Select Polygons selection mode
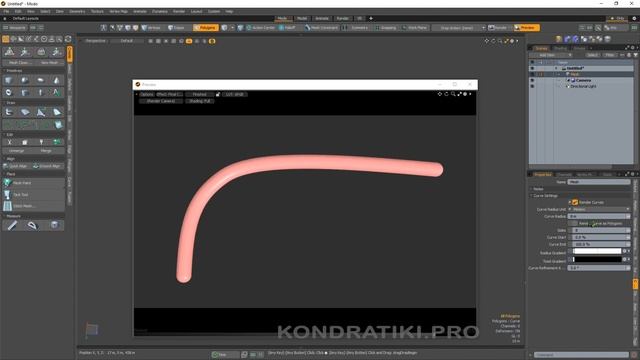The width and height of the screenshot is (640, 360). 206,28
